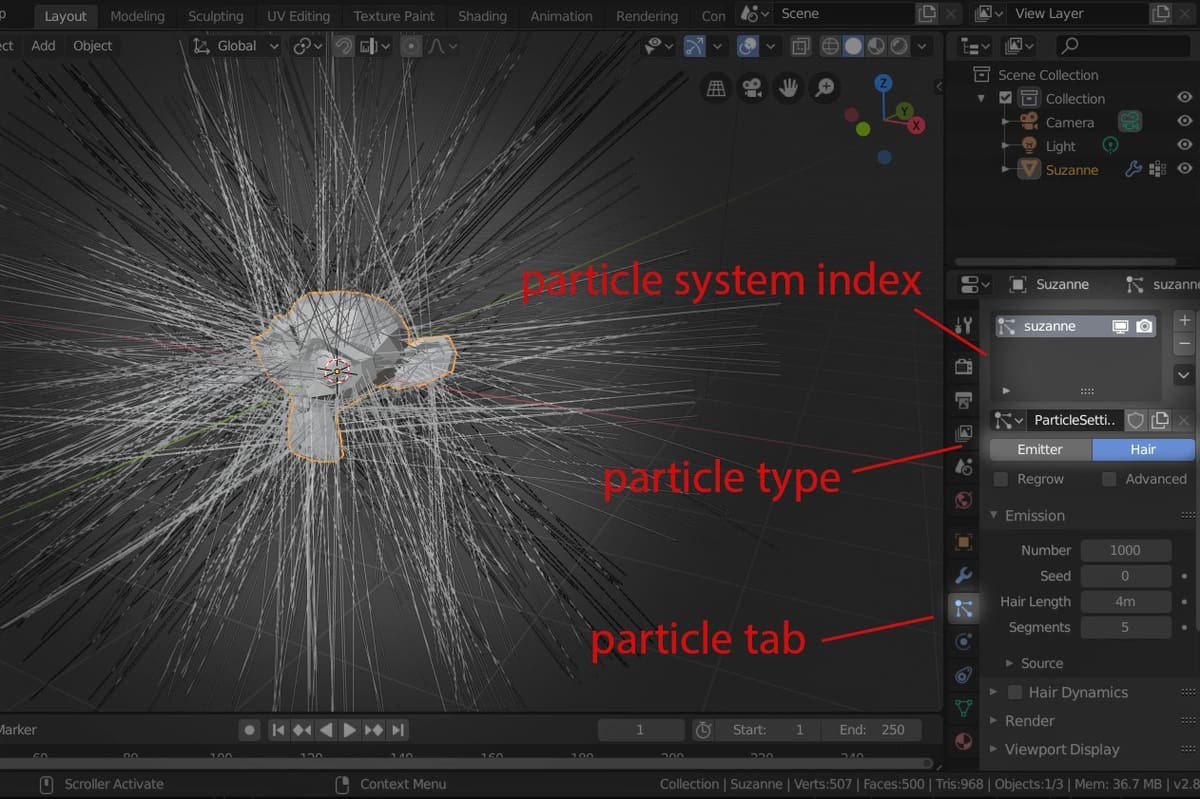Image resolution: width=1200 pixels, height=799 pixels.
Task: Toggle suzanne particle system render visibility
Action: tap(1144, 326)
